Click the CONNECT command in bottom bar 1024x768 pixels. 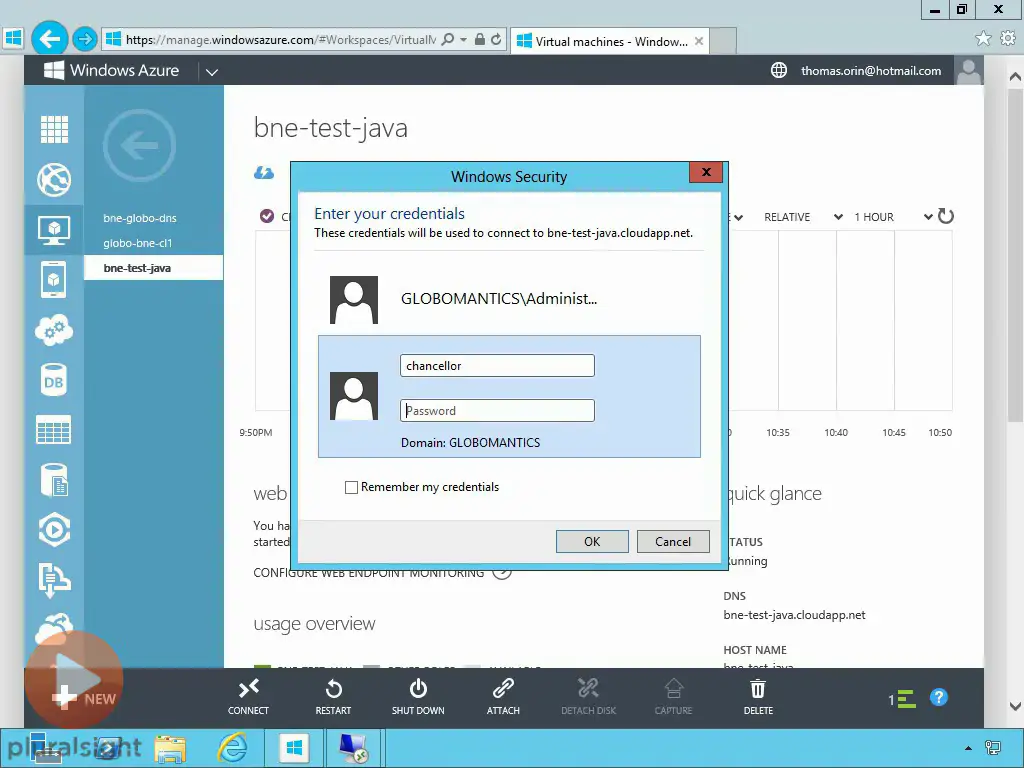(248, 697)
